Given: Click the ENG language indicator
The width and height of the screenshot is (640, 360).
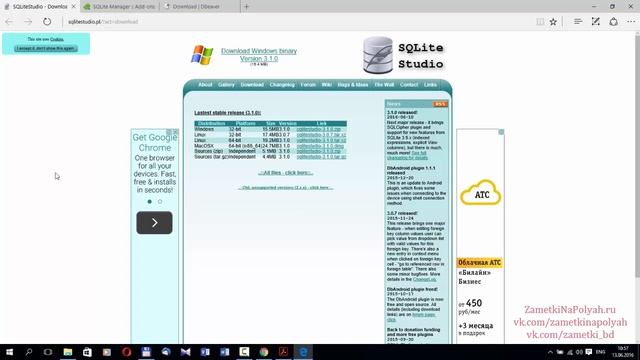Looking at the screenshot, I should click(600, 352).
